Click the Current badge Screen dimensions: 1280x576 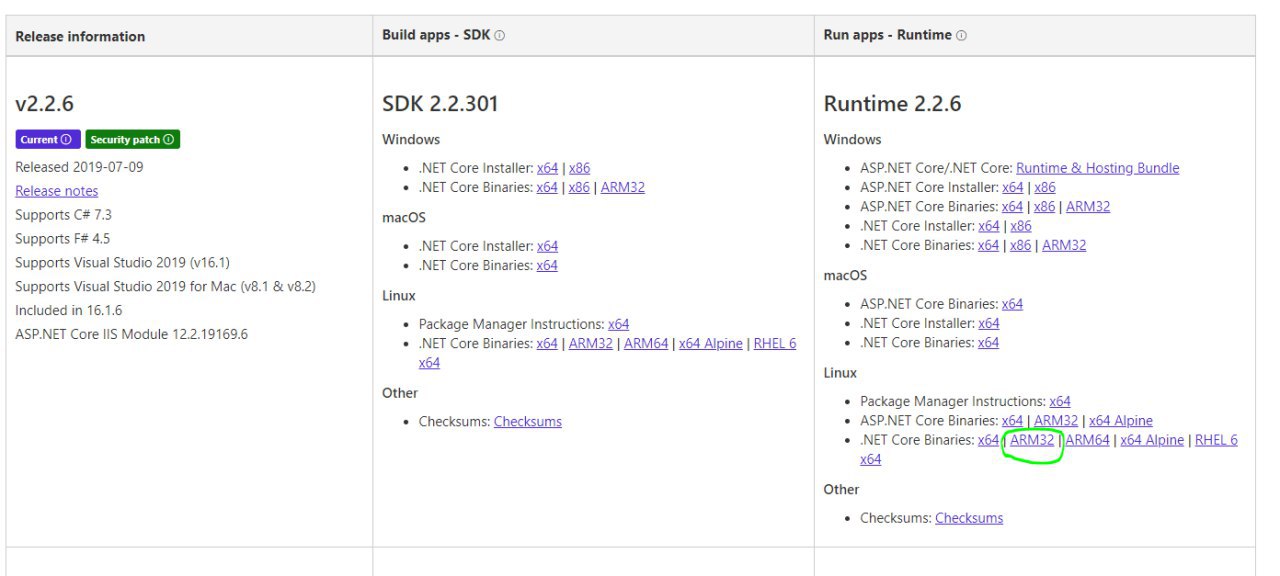[47, 140]
